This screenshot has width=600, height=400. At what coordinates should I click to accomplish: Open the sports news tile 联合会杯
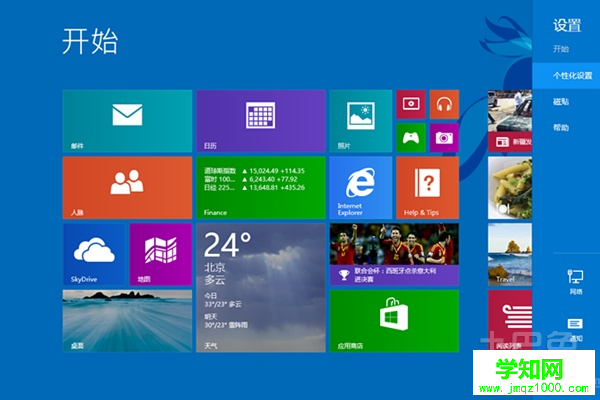tap(394, 255)
